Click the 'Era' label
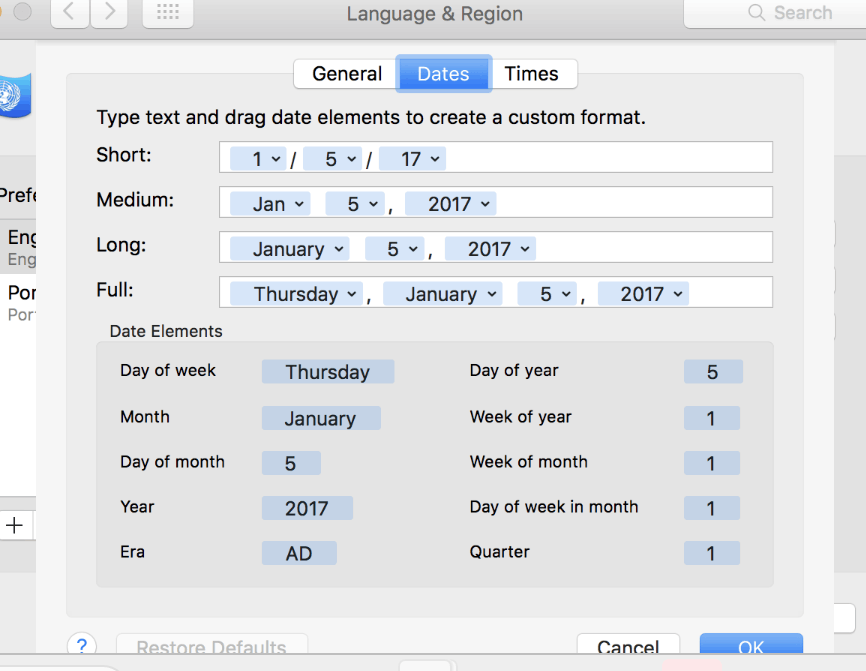The image size is (866, 671). 133,552
